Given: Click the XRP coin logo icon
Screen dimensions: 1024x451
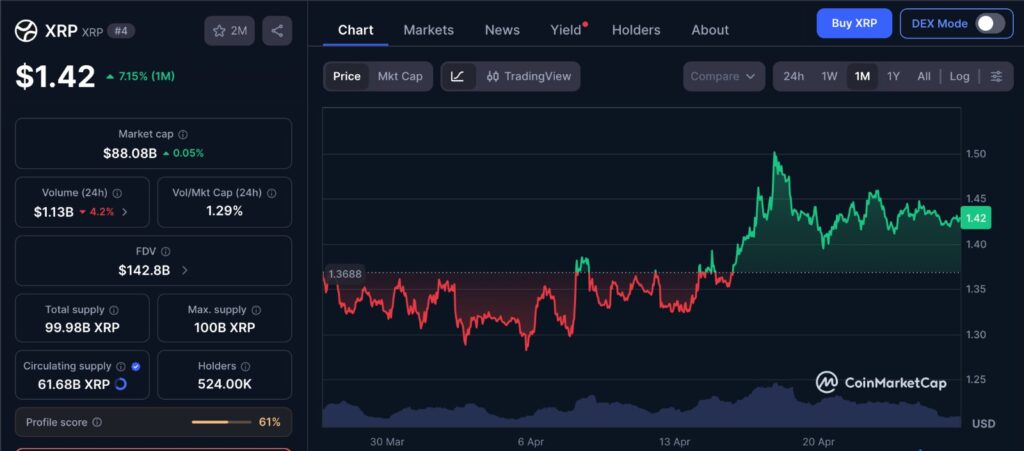Looking at the screenshot, I should [26, 31].
